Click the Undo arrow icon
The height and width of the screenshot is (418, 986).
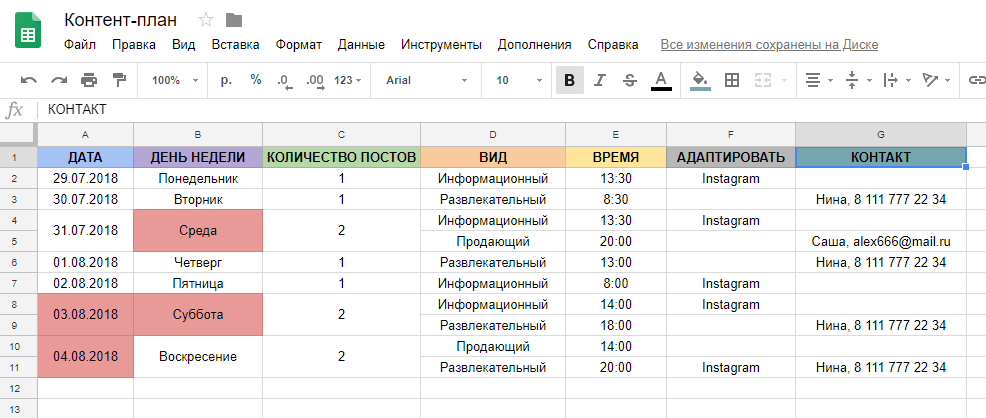tap(29, 80)
